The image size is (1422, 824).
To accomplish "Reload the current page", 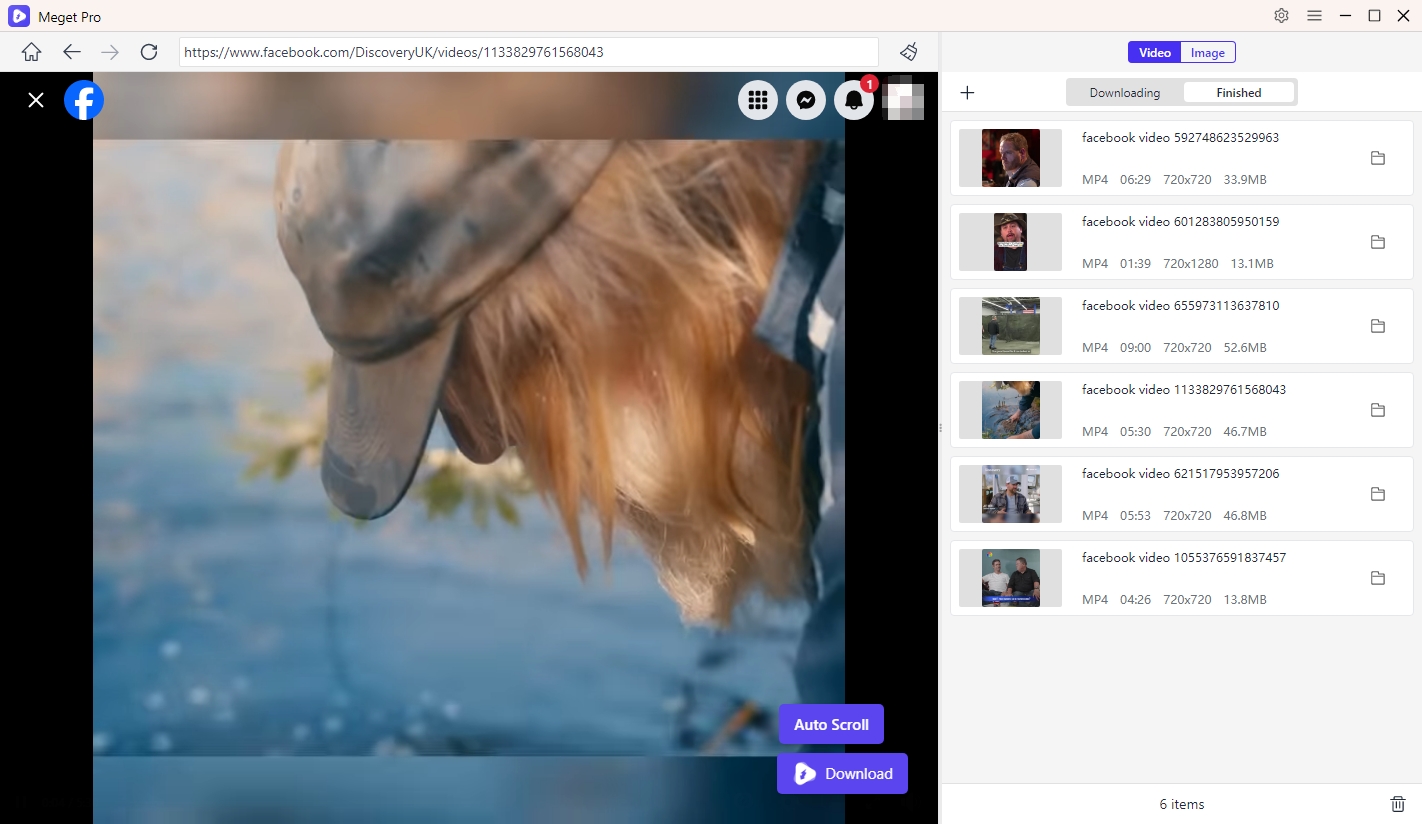I will (149, 52).
